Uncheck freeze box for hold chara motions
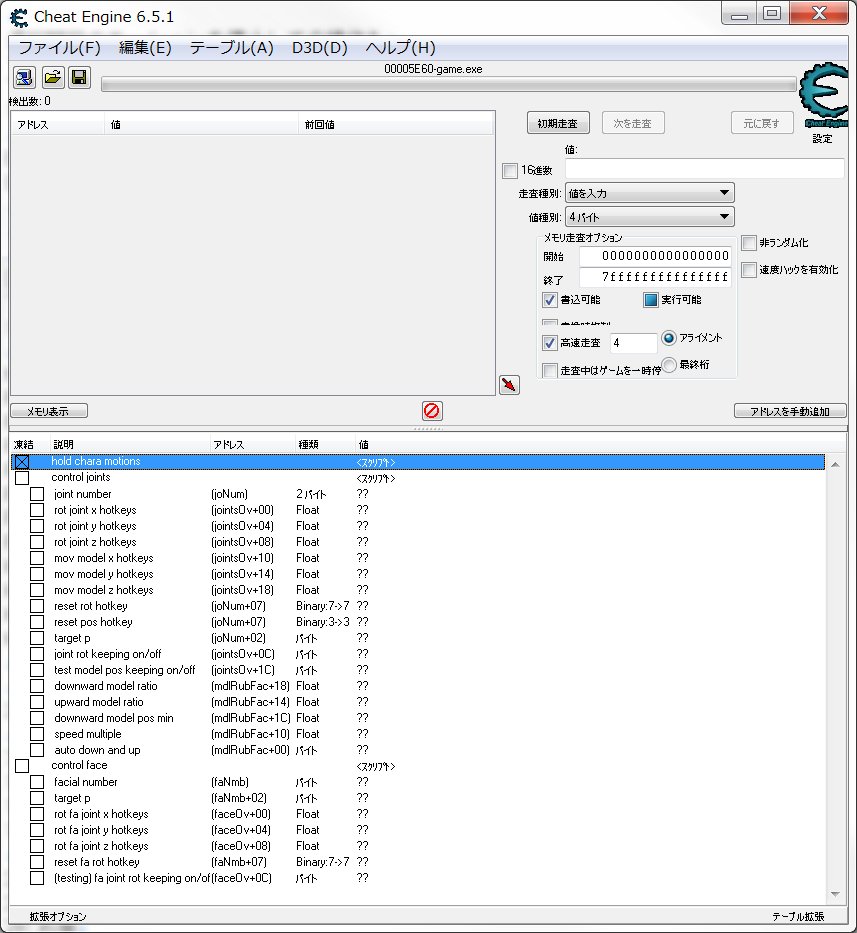Image resolution: width=857 pixels, height=933 pixels. 22,462
